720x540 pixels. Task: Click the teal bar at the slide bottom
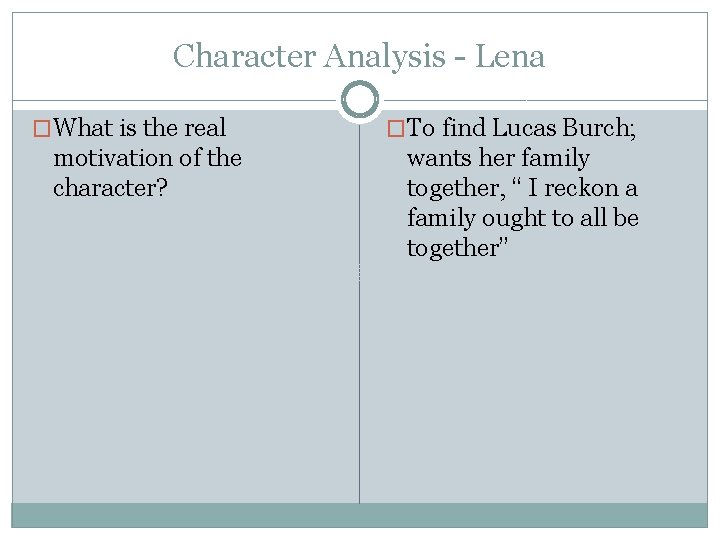[x=359, y=515]
